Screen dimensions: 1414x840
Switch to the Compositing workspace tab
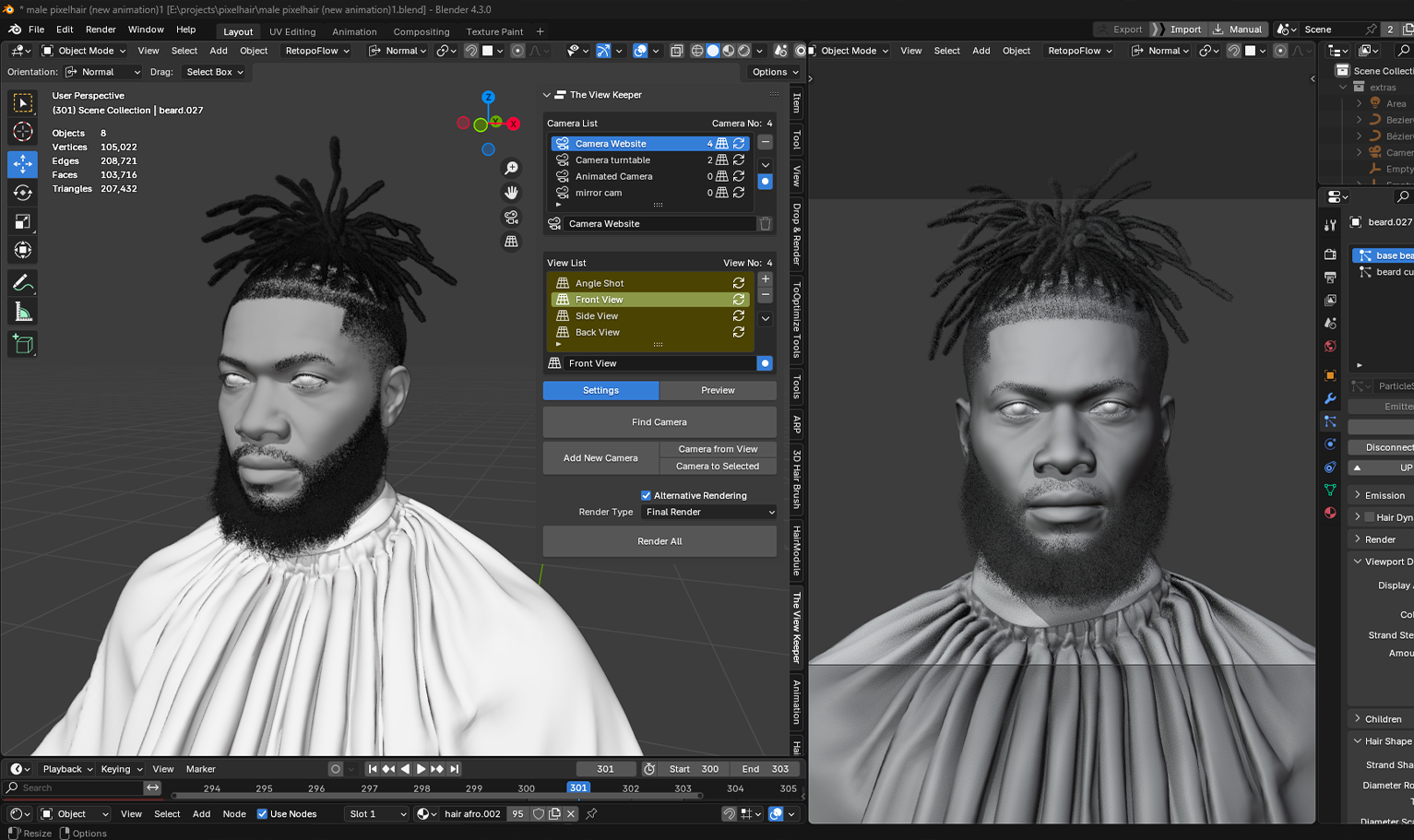pos(422,31)
